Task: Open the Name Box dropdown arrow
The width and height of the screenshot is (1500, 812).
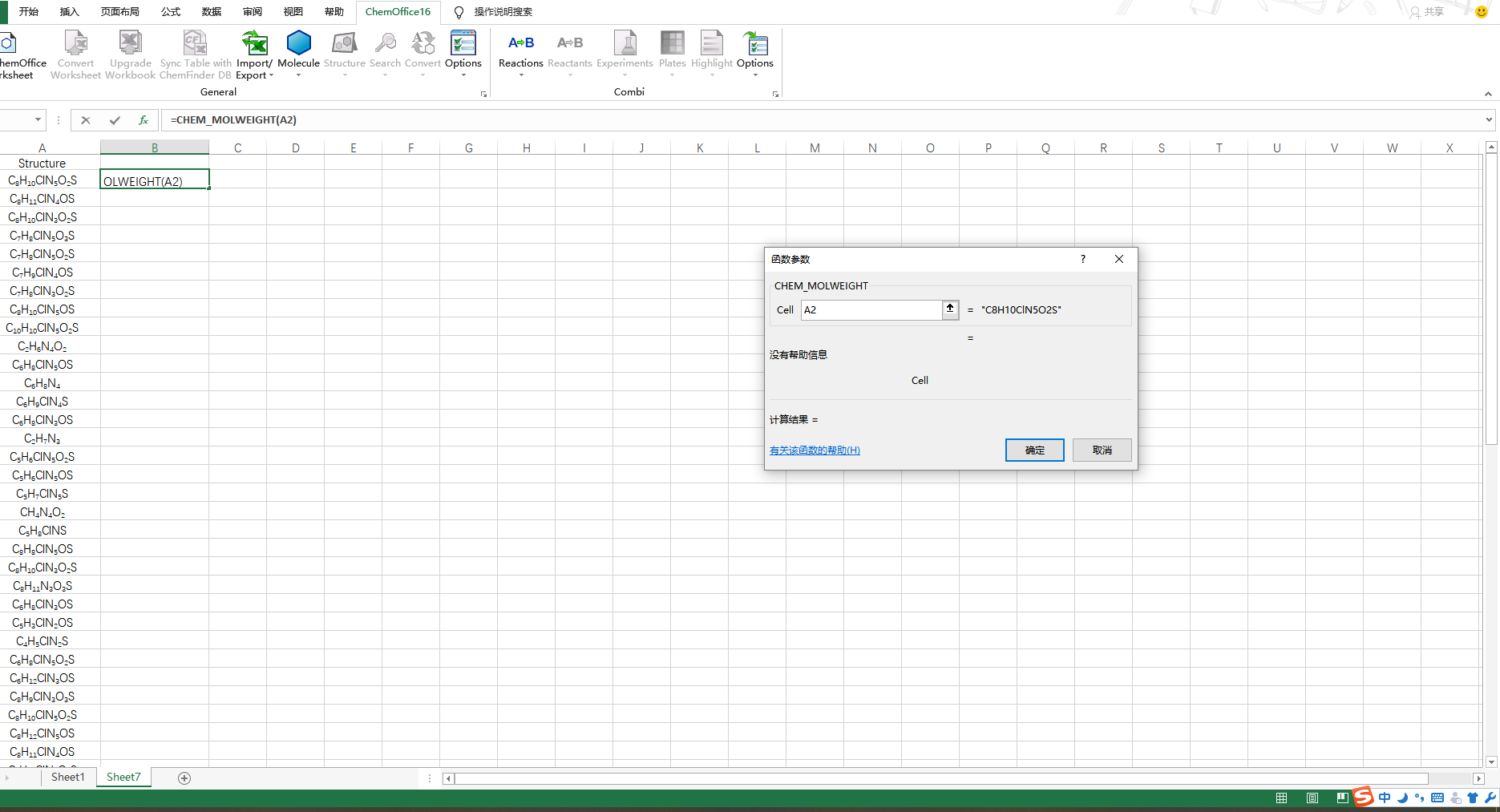Action: click(x=38, y=120)
